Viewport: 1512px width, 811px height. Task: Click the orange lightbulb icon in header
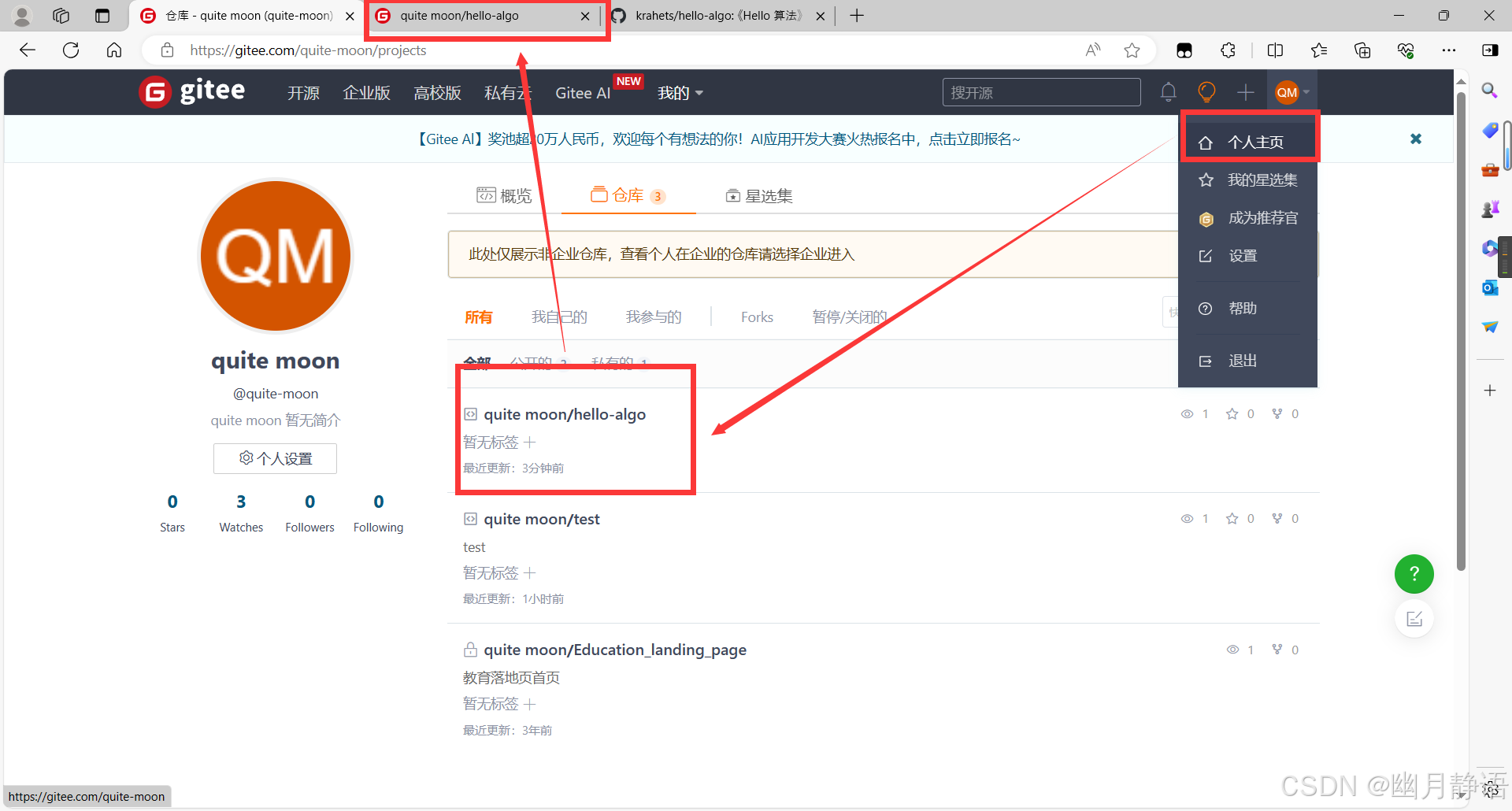click(1206, 92)
